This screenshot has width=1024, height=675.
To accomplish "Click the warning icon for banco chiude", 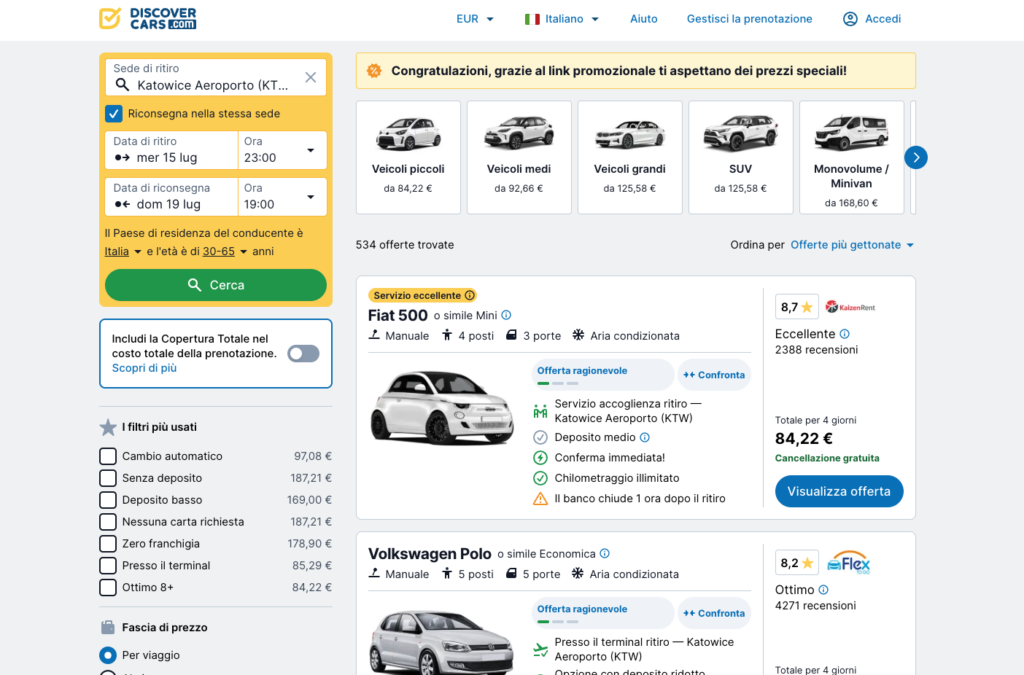I will click(x=540, y=499).
